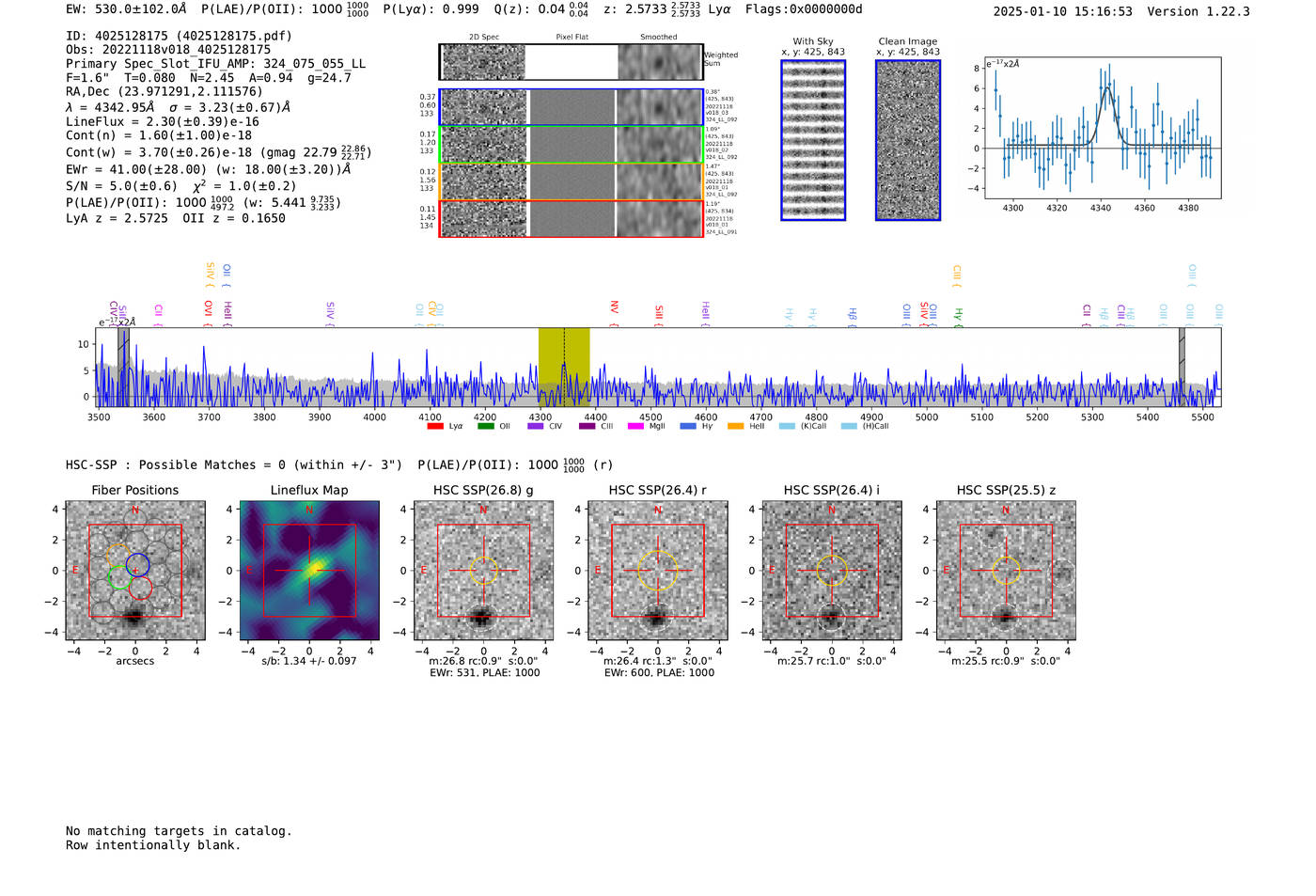Click the Gaussian line-fit plot near 4340
The width and height of the screenshot is (1316, 896).
1102,128
